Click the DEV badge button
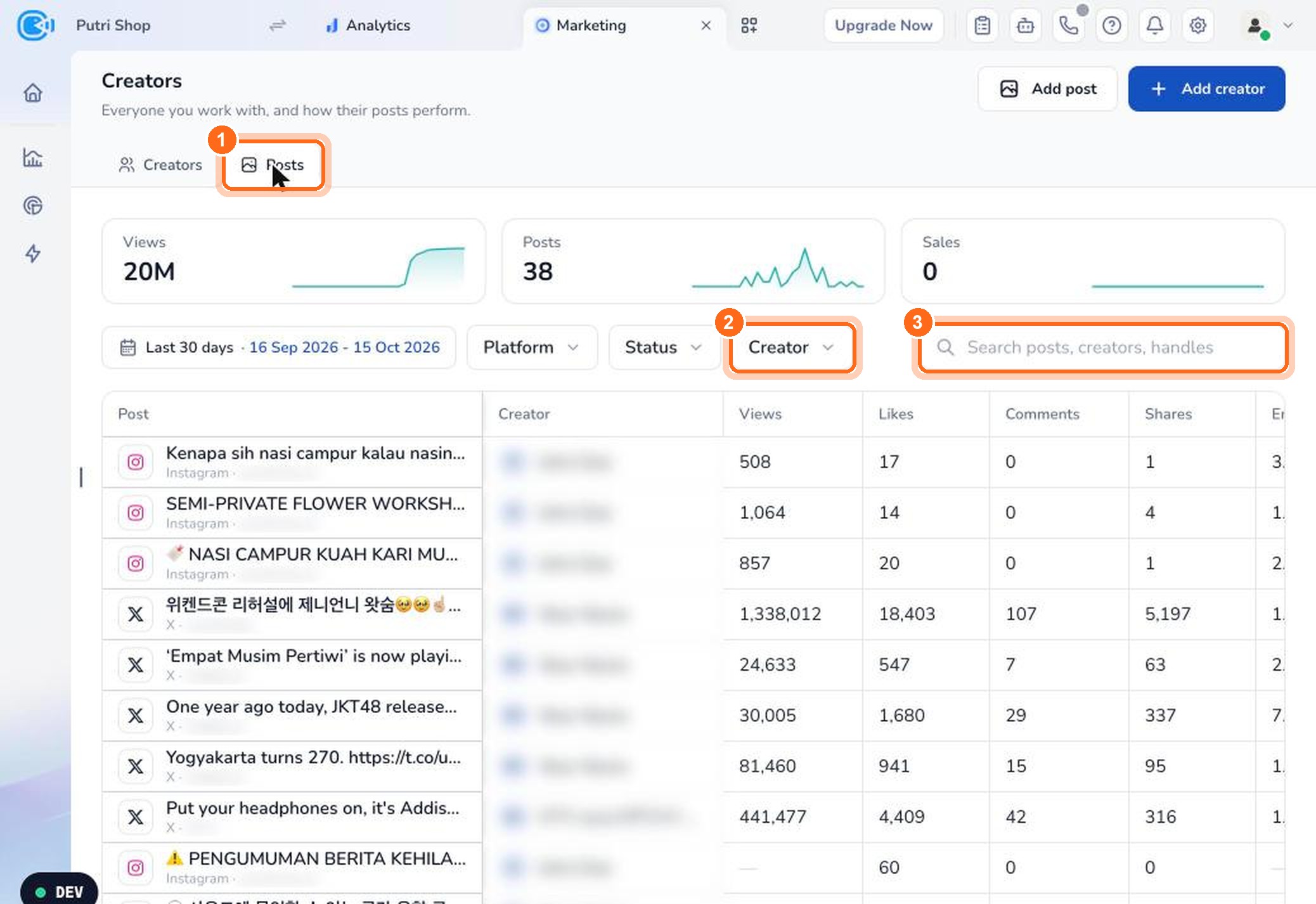Image resolution: width=1316 pixels, height=904 pixels. click(60, 891)
